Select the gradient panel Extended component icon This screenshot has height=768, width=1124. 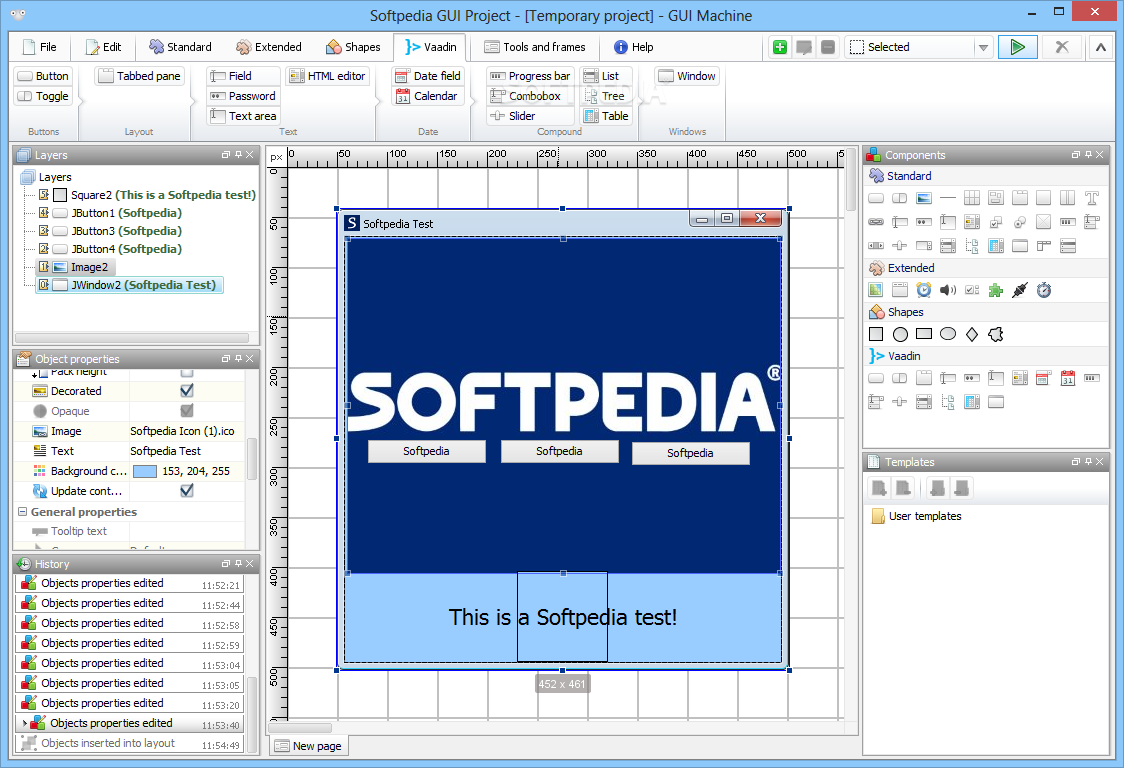[876, 290]
